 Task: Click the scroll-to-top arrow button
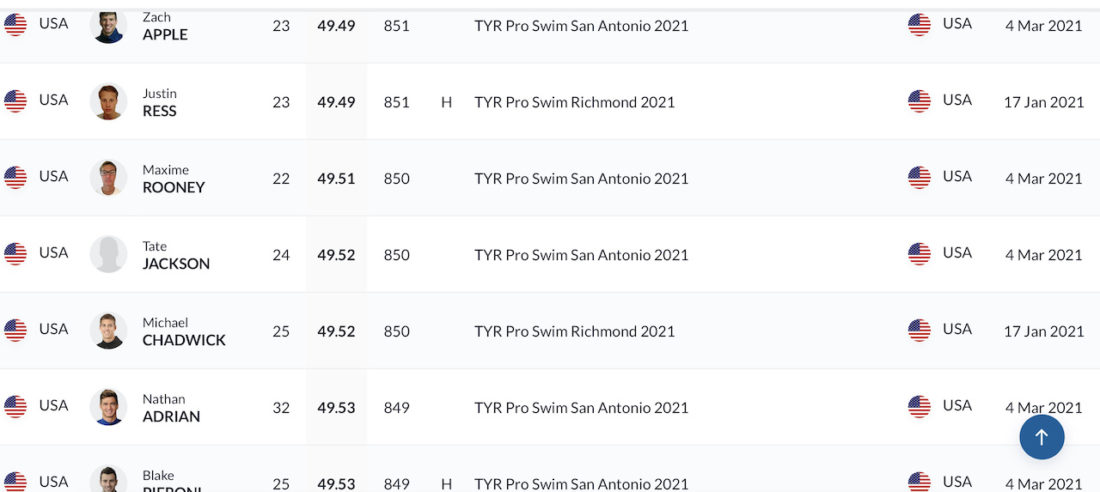coord(1041,437)
